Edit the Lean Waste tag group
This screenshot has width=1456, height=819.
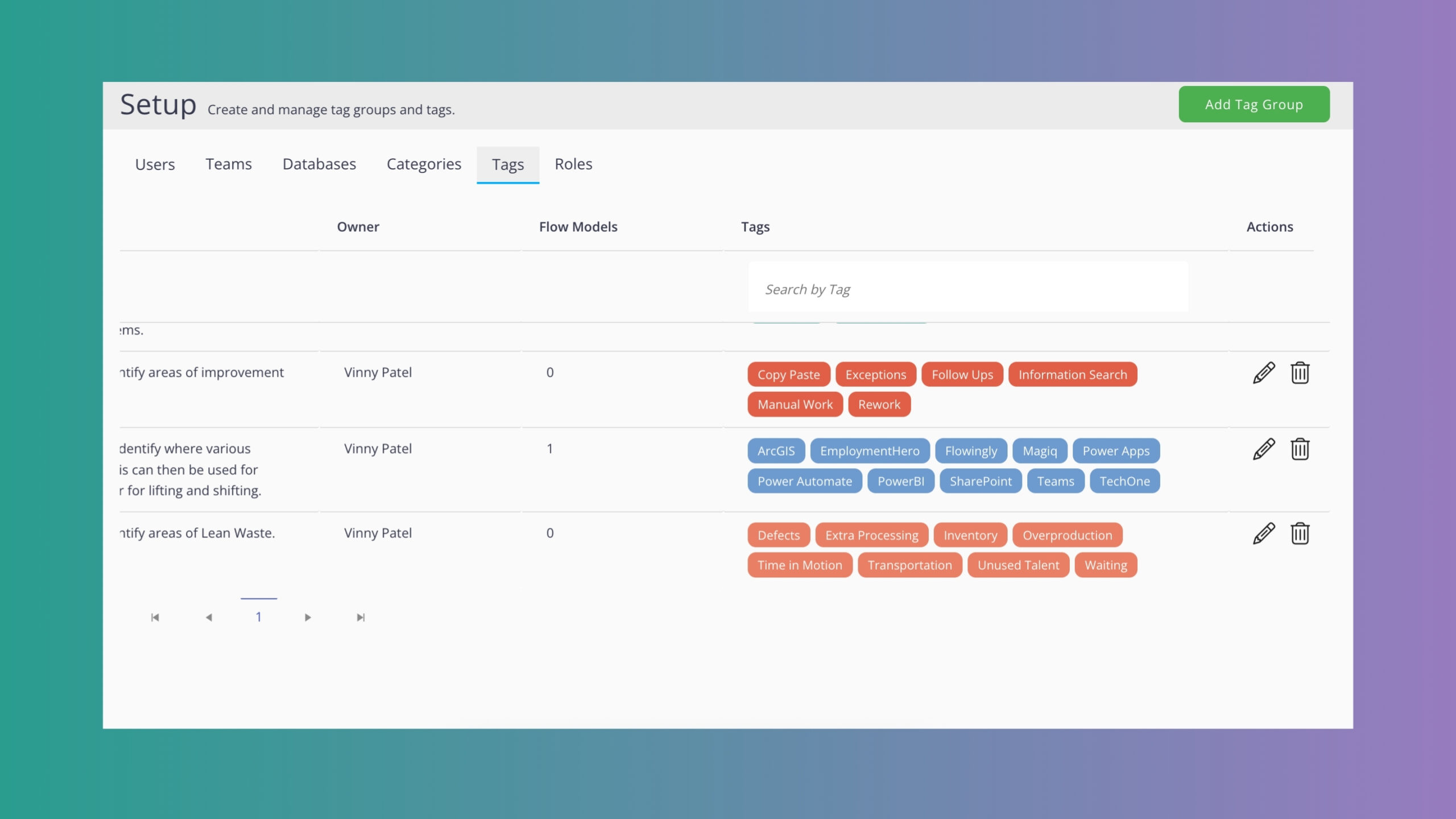pos(1263,533)
